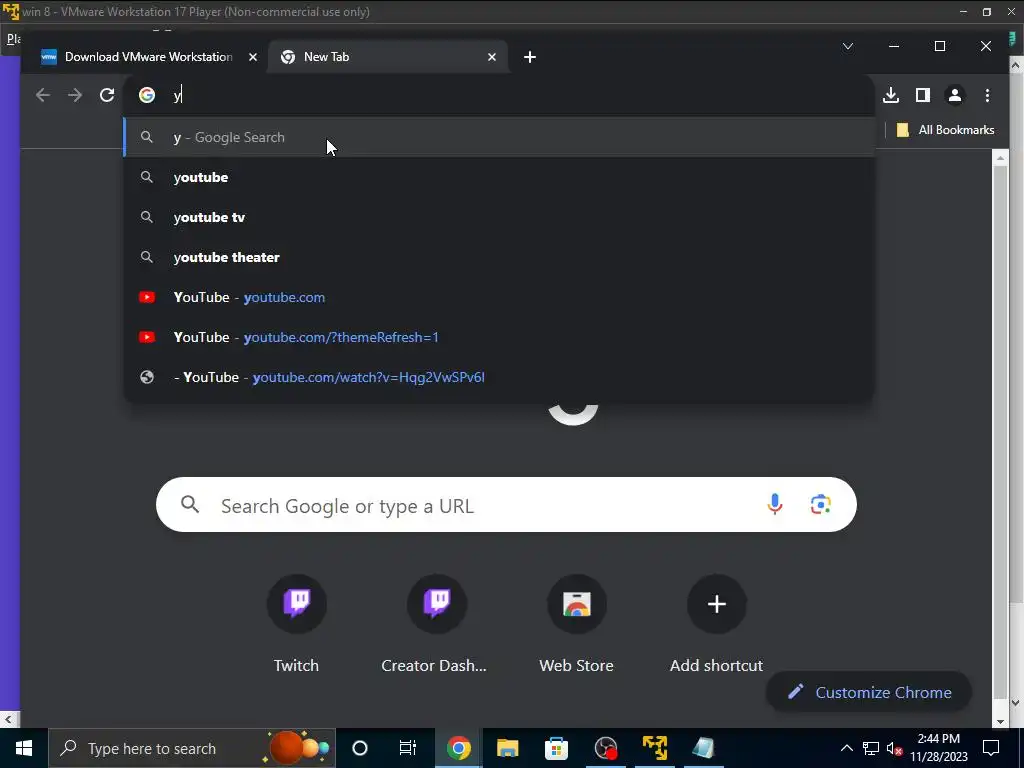
Task: Close the Download VMware Workstation tab
Action: [253, 57]
